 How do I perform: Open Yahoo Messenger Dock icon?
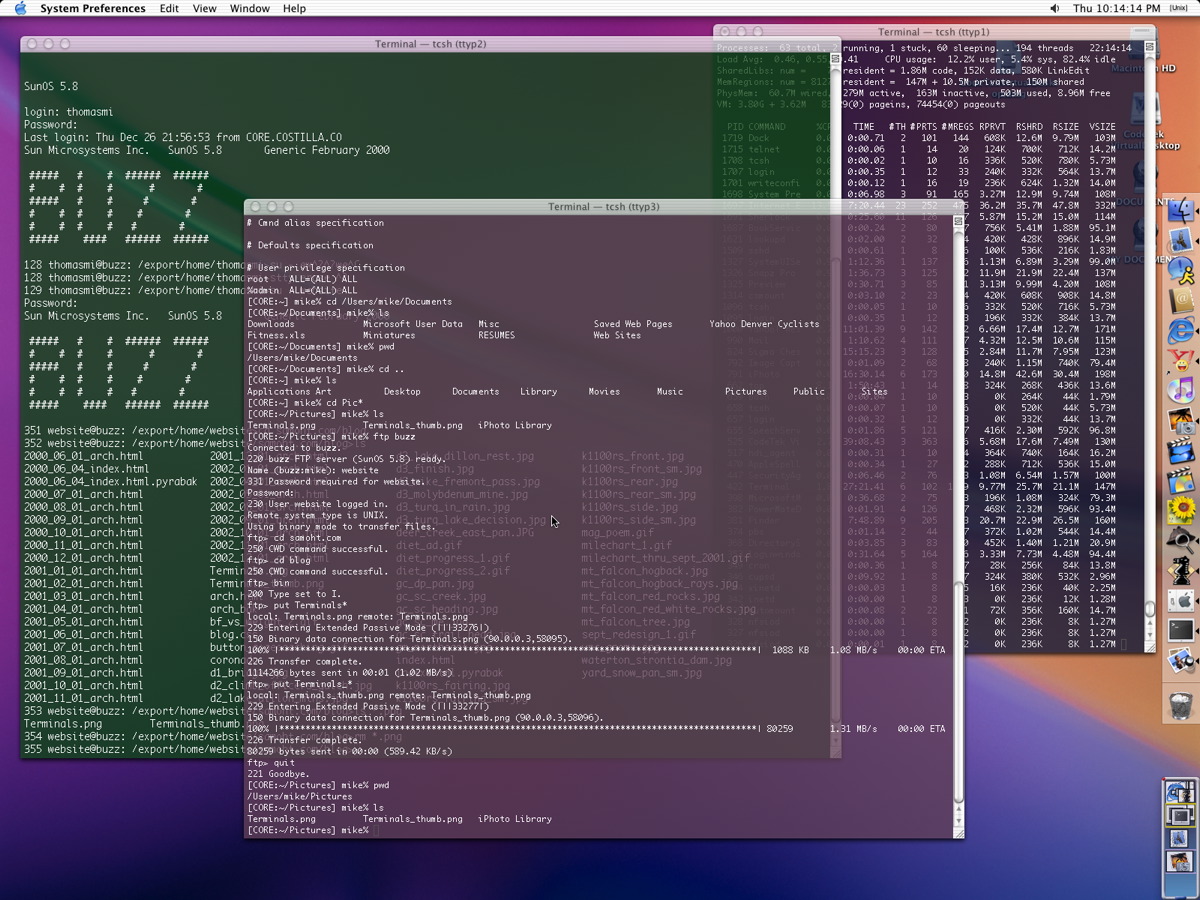(x=1182, y=360)
